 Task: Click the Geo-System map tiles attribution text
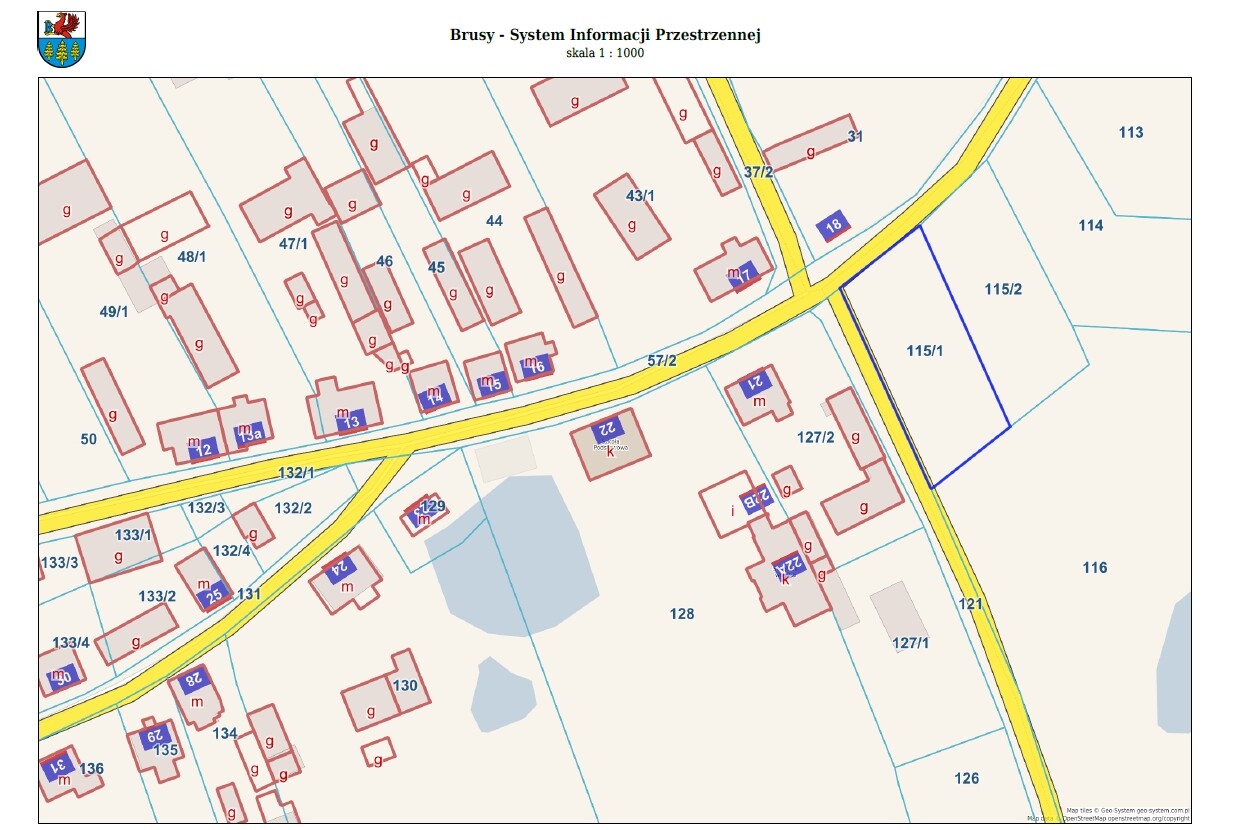click(x=1128, y=810)
